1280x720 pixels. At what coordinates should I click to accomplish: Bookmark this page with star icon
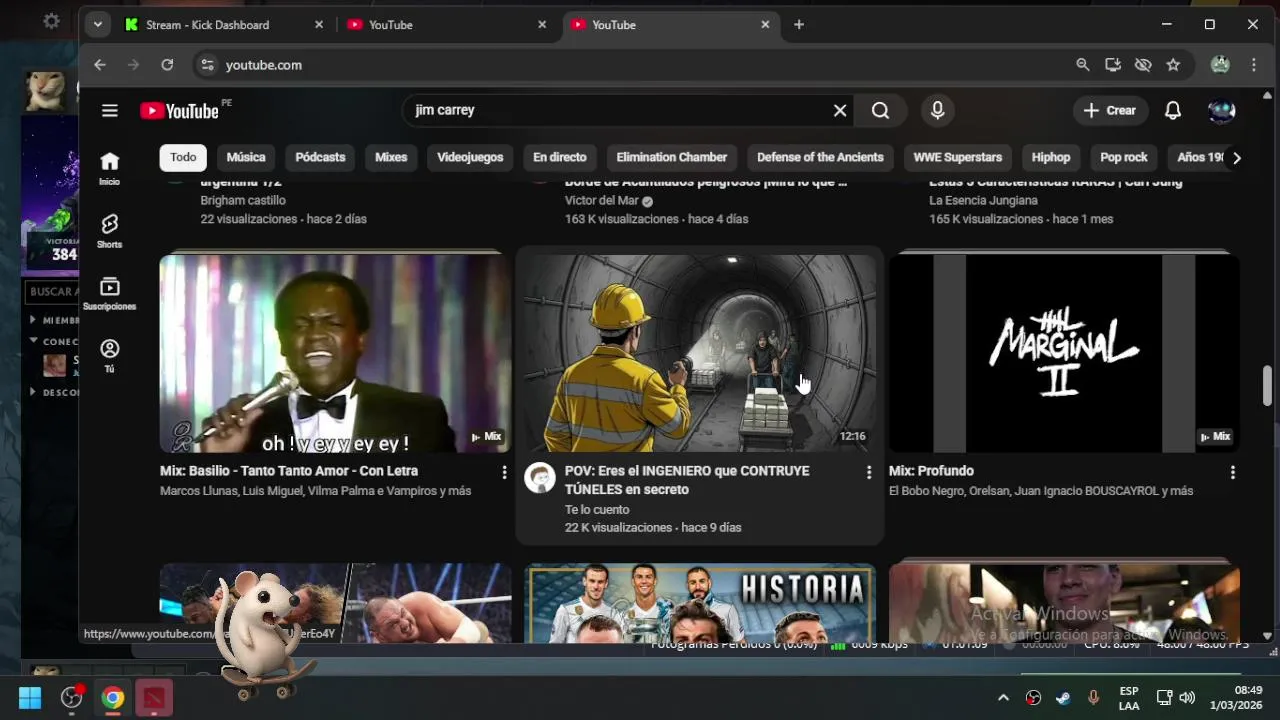pyautogui.click(x=1173, y=65)
